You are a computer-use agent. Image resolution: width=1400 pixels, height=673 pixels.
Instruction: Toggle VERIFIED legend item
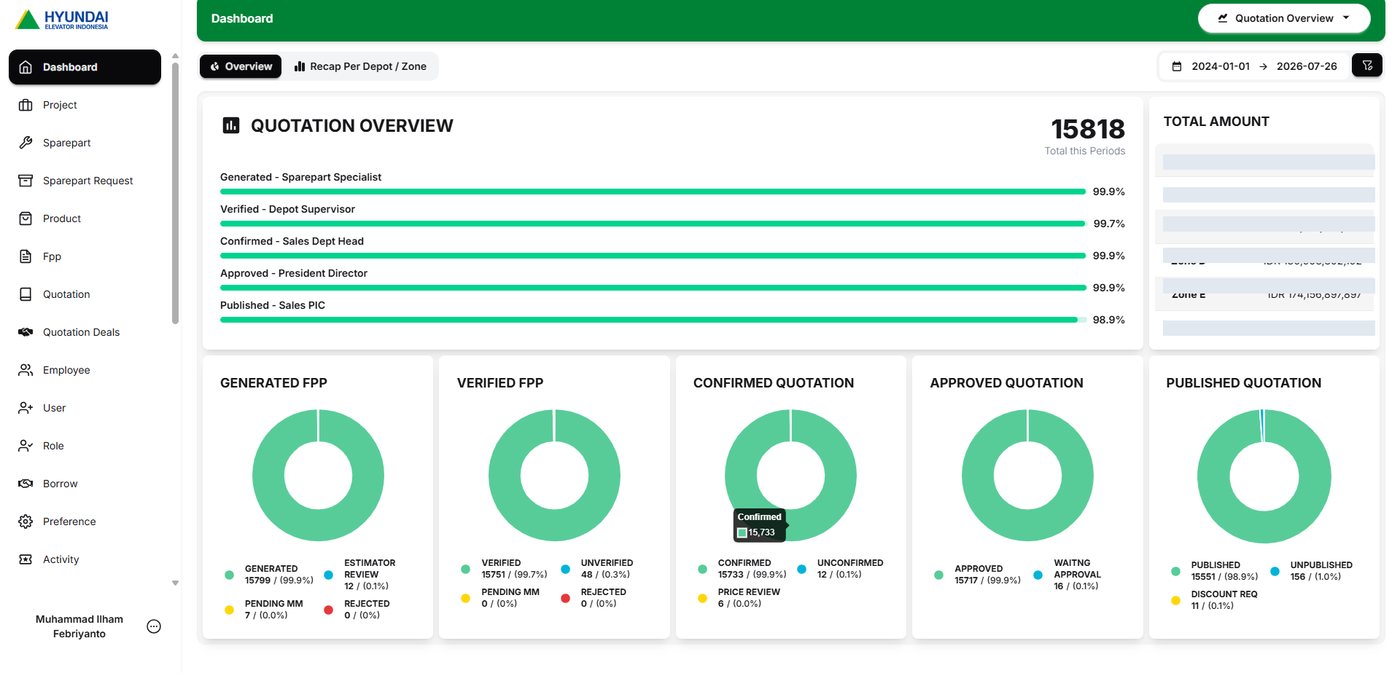click(x=504, y=568)
